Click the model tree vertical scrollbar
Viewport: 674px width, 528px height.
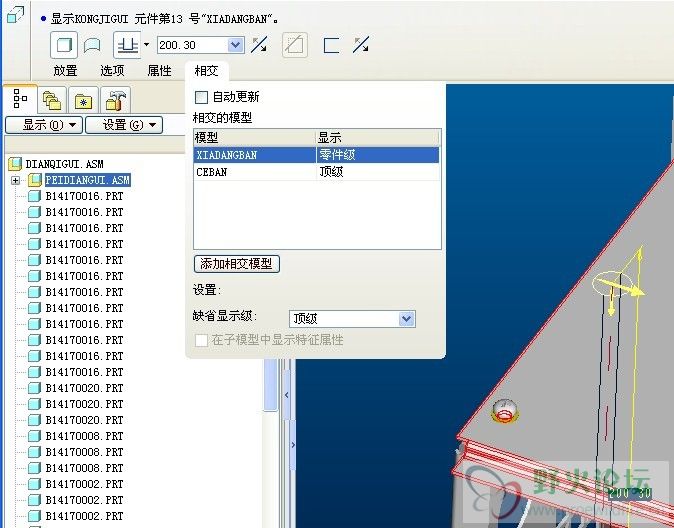(270, 385)
